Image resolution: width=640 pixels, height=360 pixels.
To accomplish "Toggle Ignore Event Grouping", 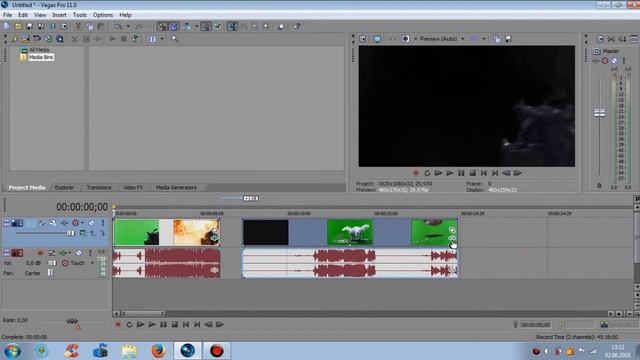I will pyautogui.click(x=218, y=27).
